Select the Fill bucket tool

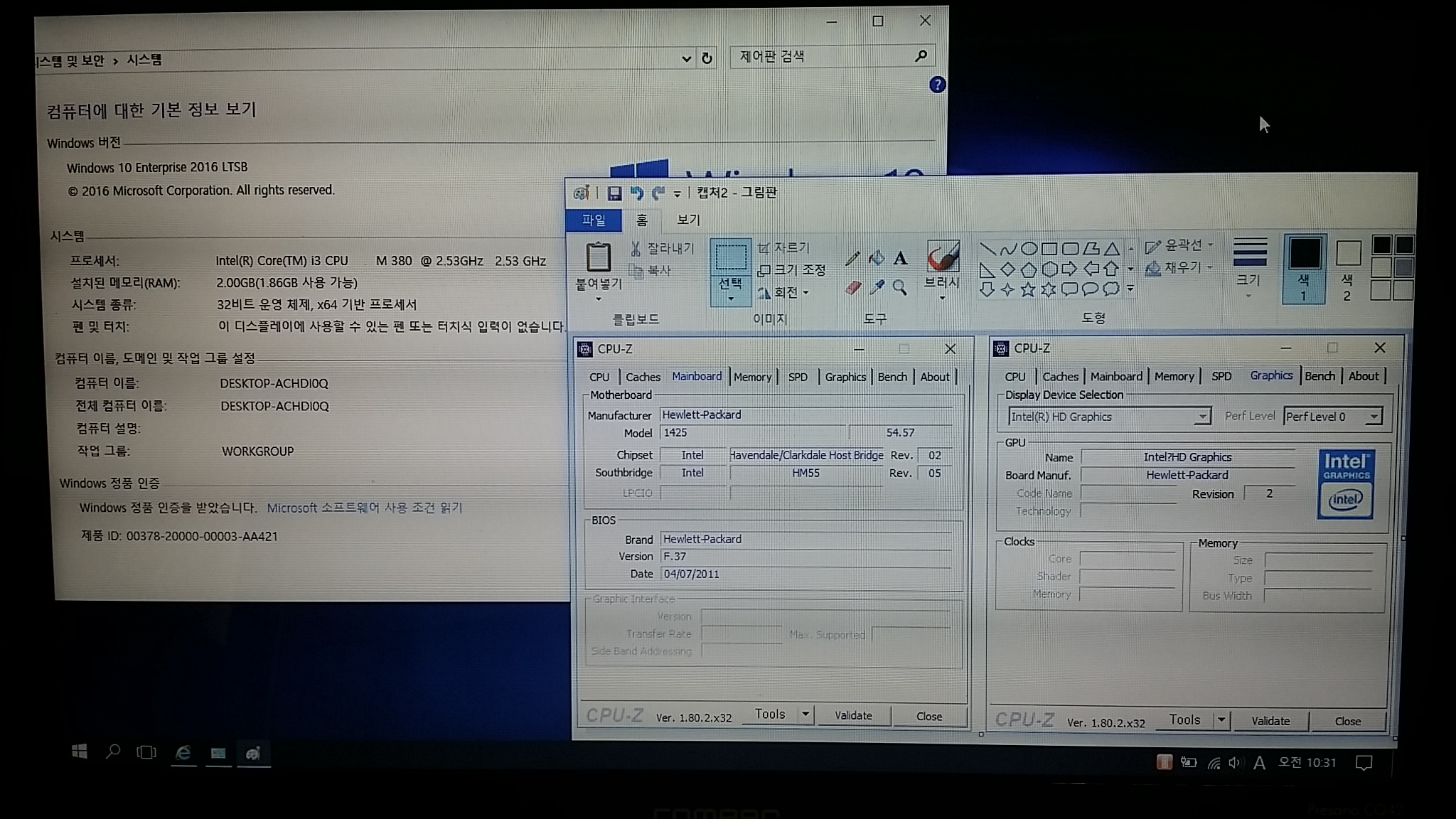pos(877,258)
